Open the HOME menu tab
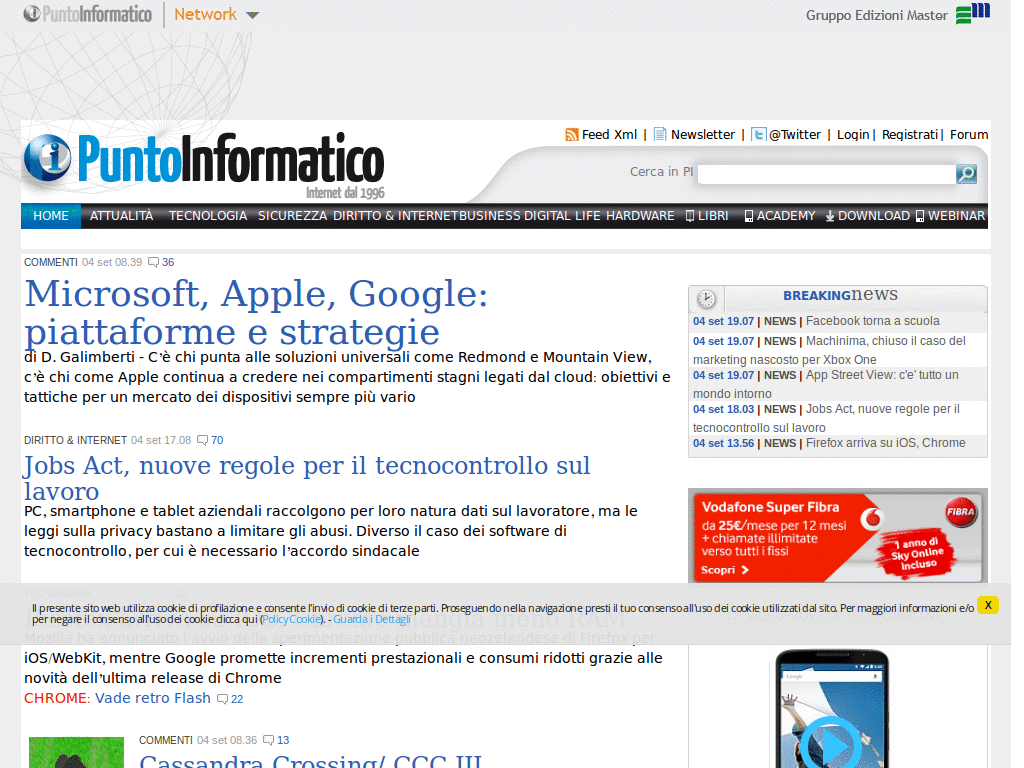This screenshot has width=1024, height=768. tap(51, 216)
